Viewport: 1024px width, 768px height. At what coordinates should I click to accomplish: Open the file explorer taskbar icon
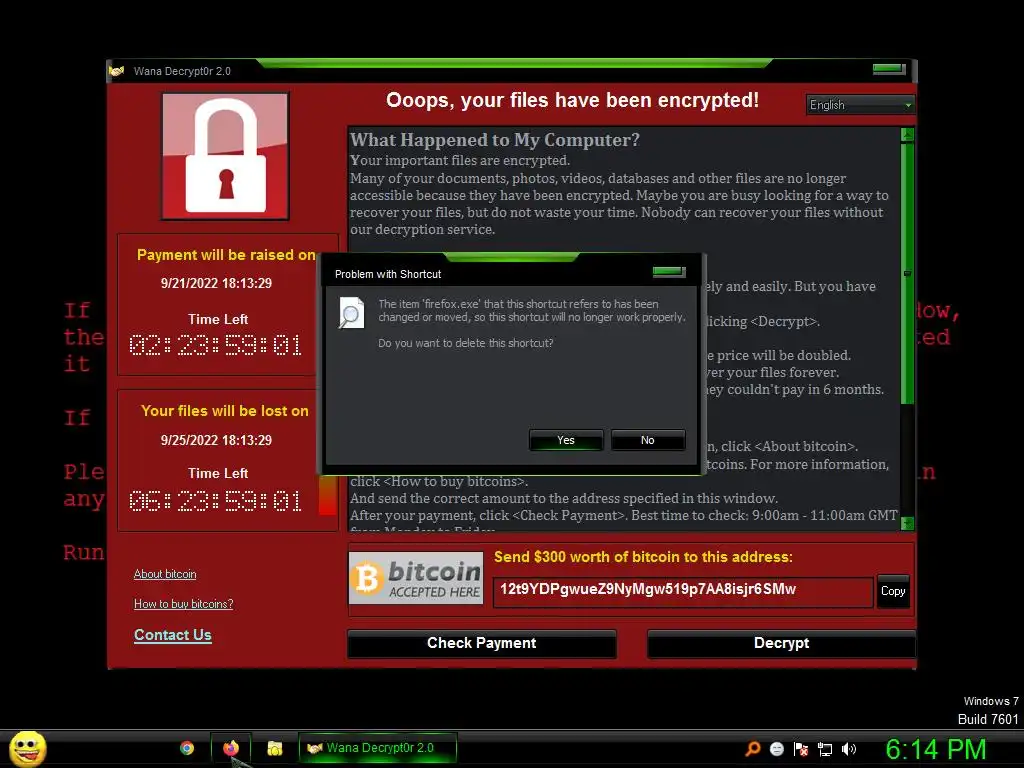point(275,748)
